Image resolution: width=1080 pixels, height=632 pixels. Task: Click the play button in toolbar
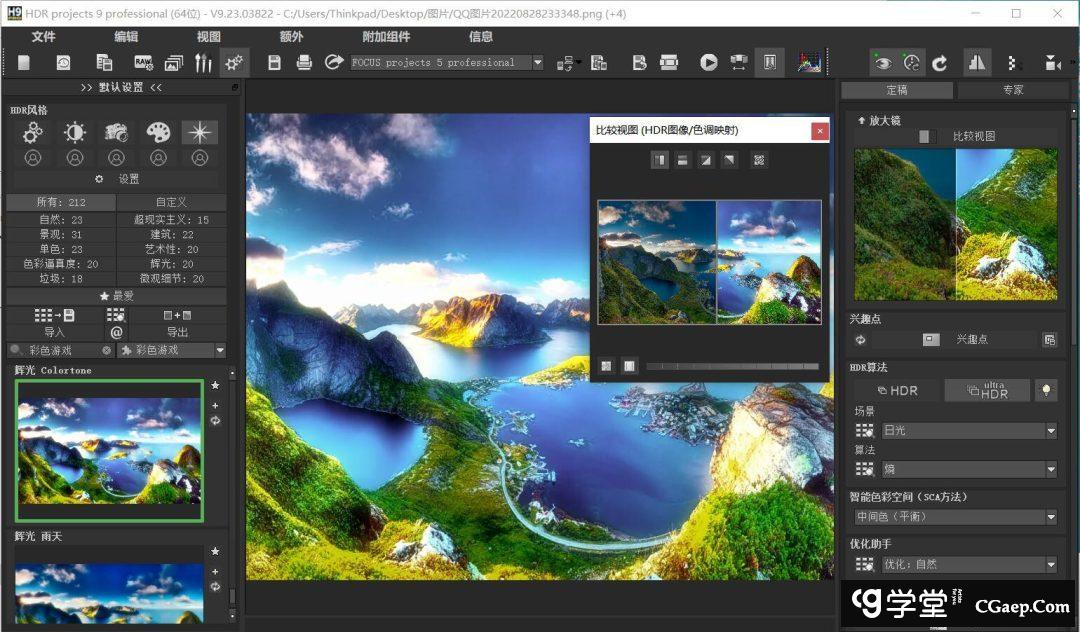pos(708,63)
